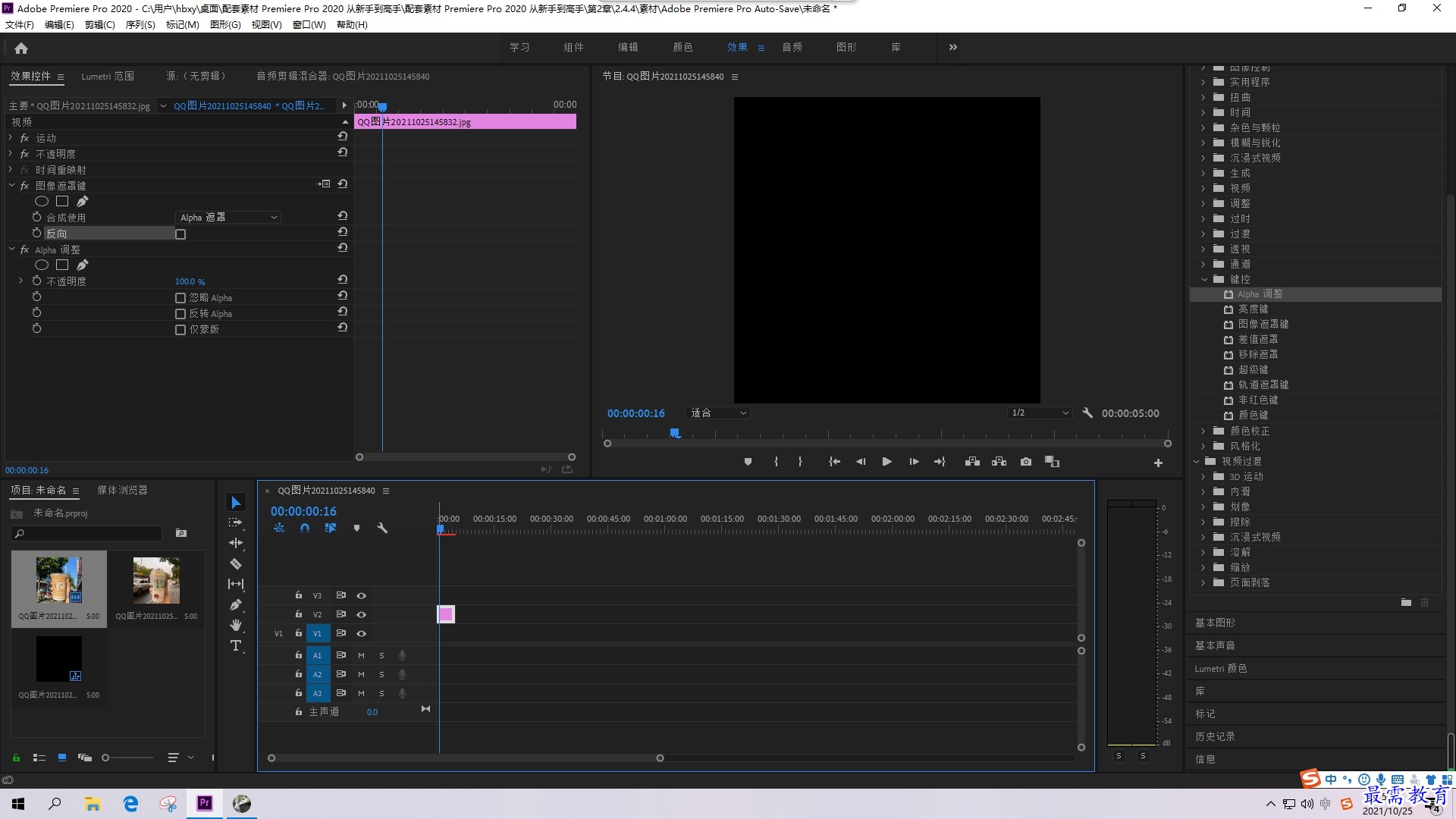Open the 文件(F) menu
The image size is (1456, 819).
pyautogui.click(x=20, y=25)
